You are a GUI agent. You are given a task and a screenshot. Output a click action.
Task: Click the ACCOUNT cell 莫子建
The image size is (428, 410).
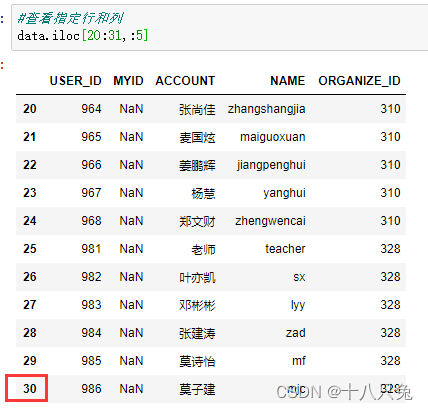[197, 390]
